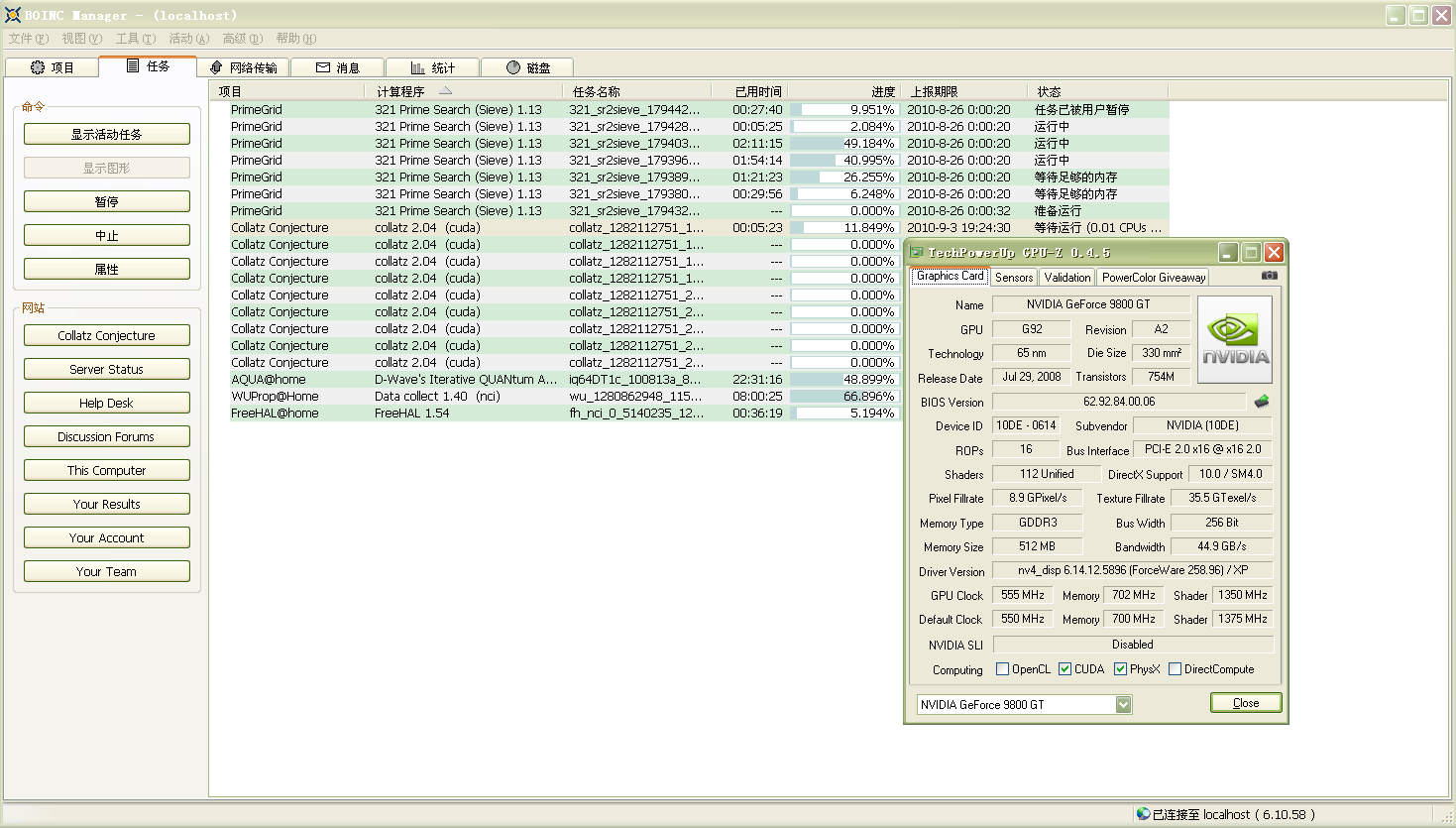Click the status bar resize grip

point(1446,817)
